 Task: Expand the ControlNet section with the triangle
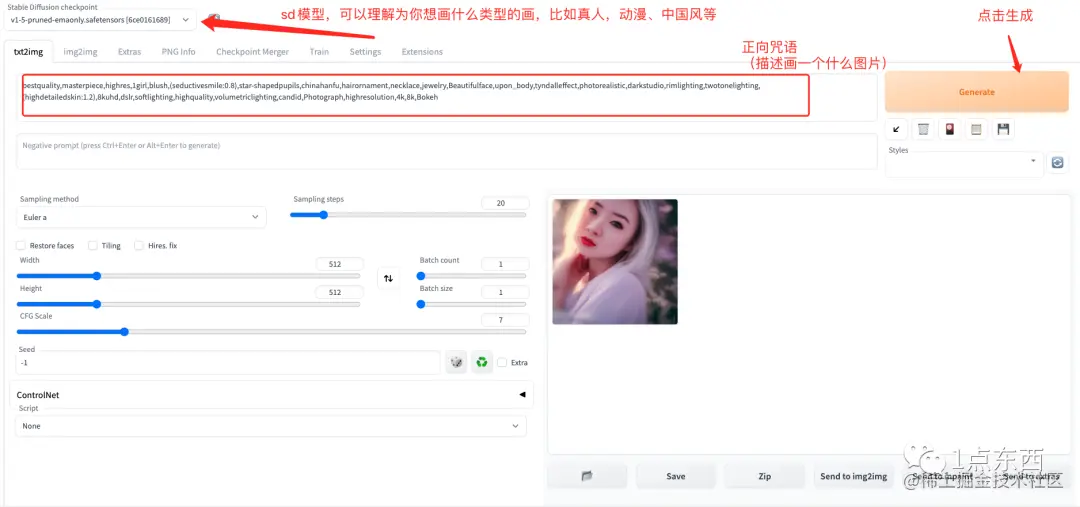point(522,395)
